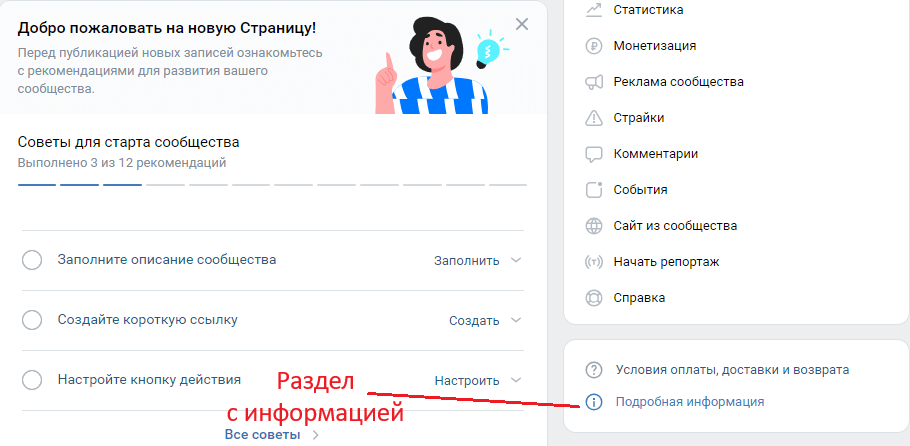Toggle the Создайте короткую ссылку circle
The width and height of the screenshot is (910, 446).
(32, 320)
